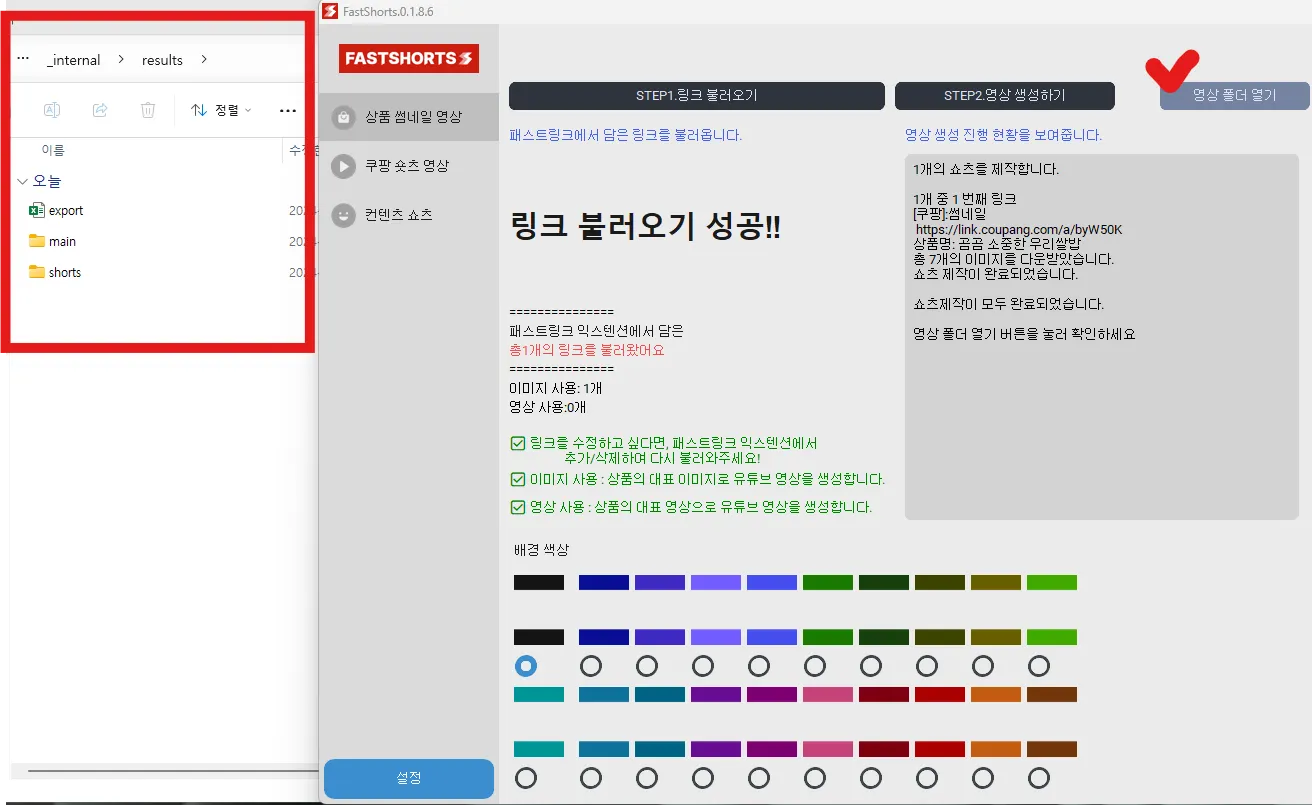The height and width of the screenshot is (805, 1312).
Task: Click the text 영상 사용:0개
Action: coord(548,407)
